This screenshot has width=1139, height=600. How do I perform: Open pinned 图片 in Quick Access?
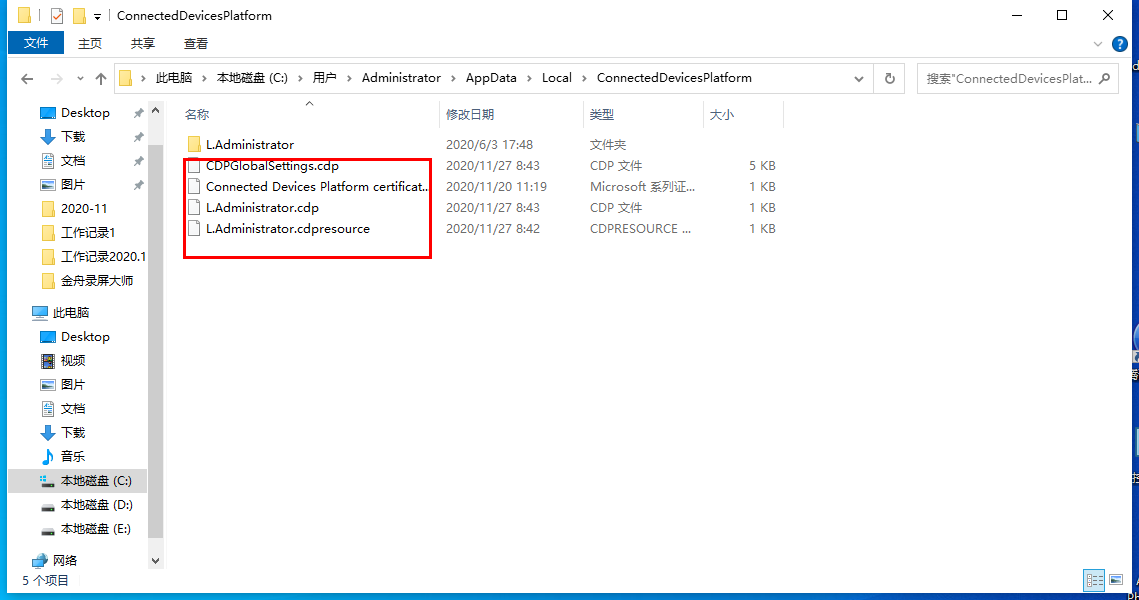73,185
